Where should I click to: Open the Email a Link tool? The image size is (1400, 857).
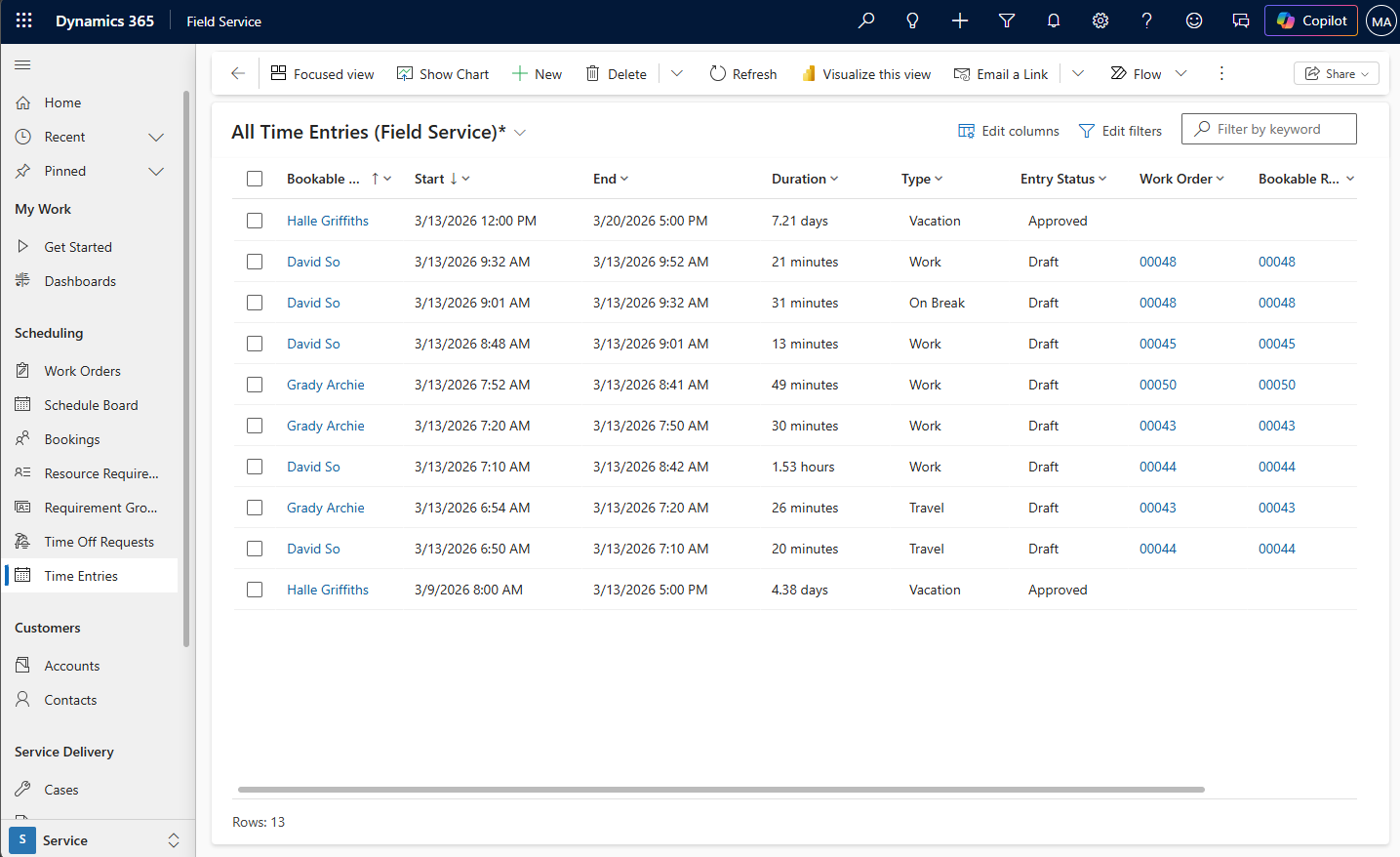coord(1001,73)
